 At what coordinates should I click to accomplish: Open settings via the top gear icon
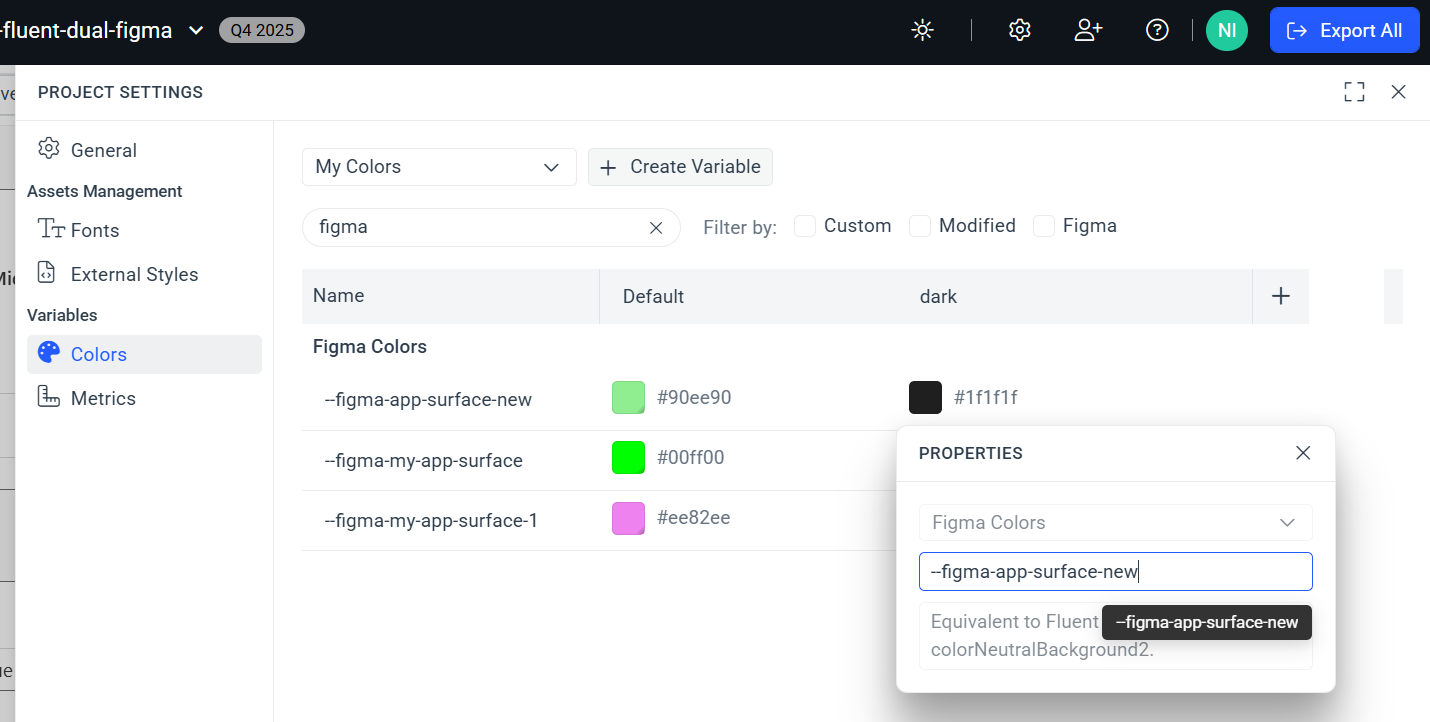click(1019, 31)
